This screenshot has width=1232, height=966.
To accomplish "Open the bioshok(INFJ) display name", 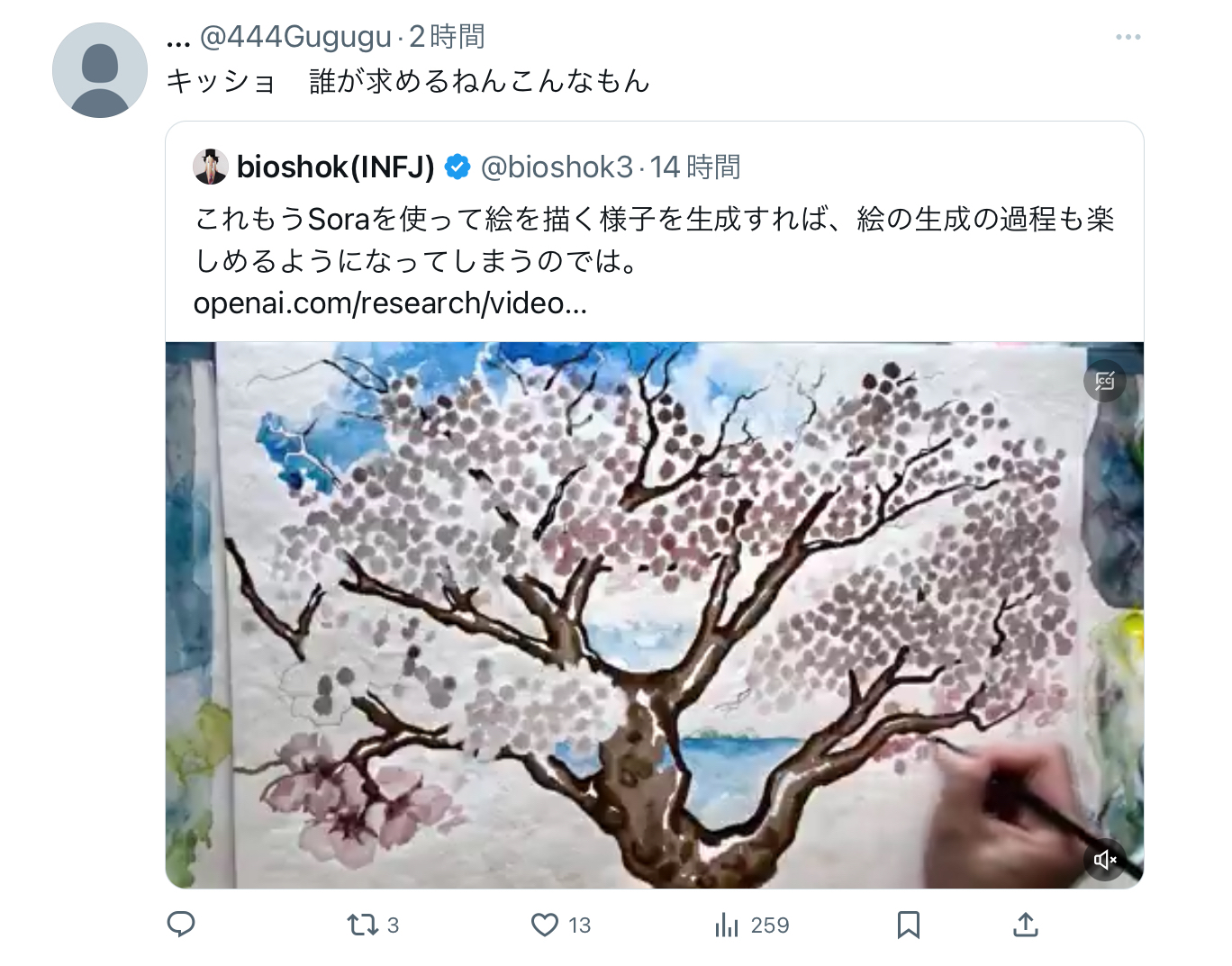I will pos(336,167).
